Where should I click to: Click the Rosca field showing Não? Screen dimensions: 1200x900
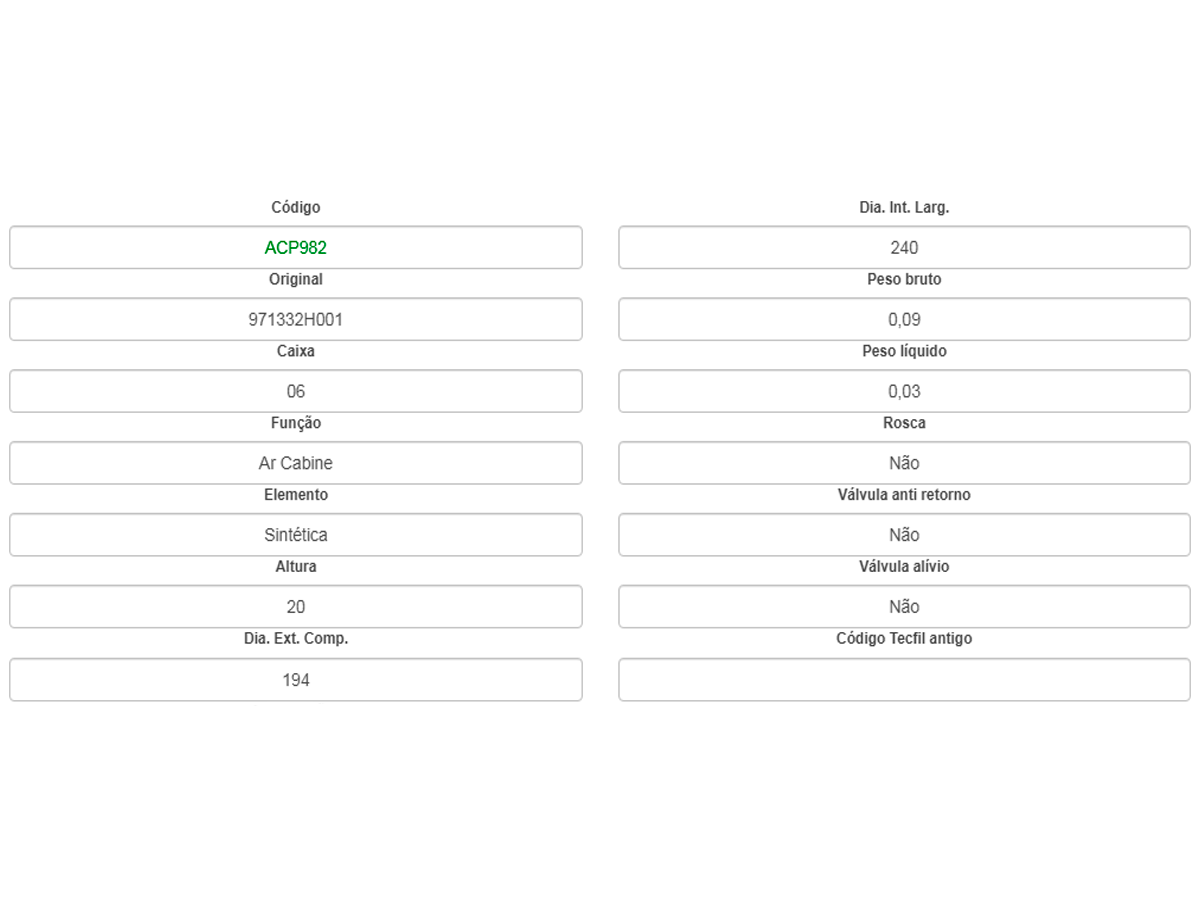pos(904,464)
